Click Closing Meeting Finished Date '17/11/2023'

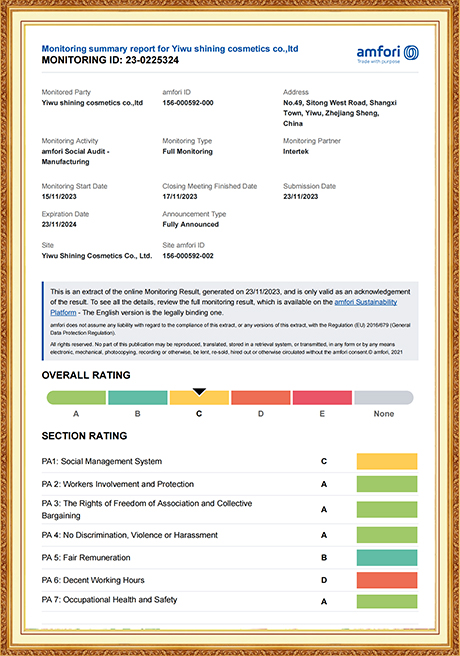(180, 197)
